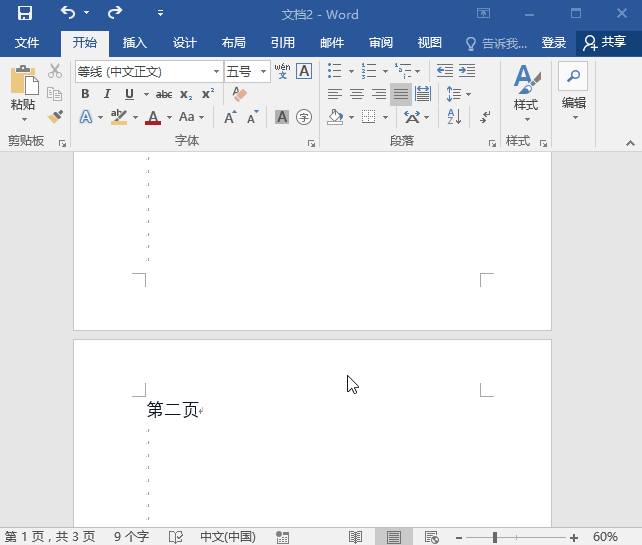Save the document with the floppy disk icon
Image resolution: width=642 pixels, height=545 pixels.
coord(25,13)
